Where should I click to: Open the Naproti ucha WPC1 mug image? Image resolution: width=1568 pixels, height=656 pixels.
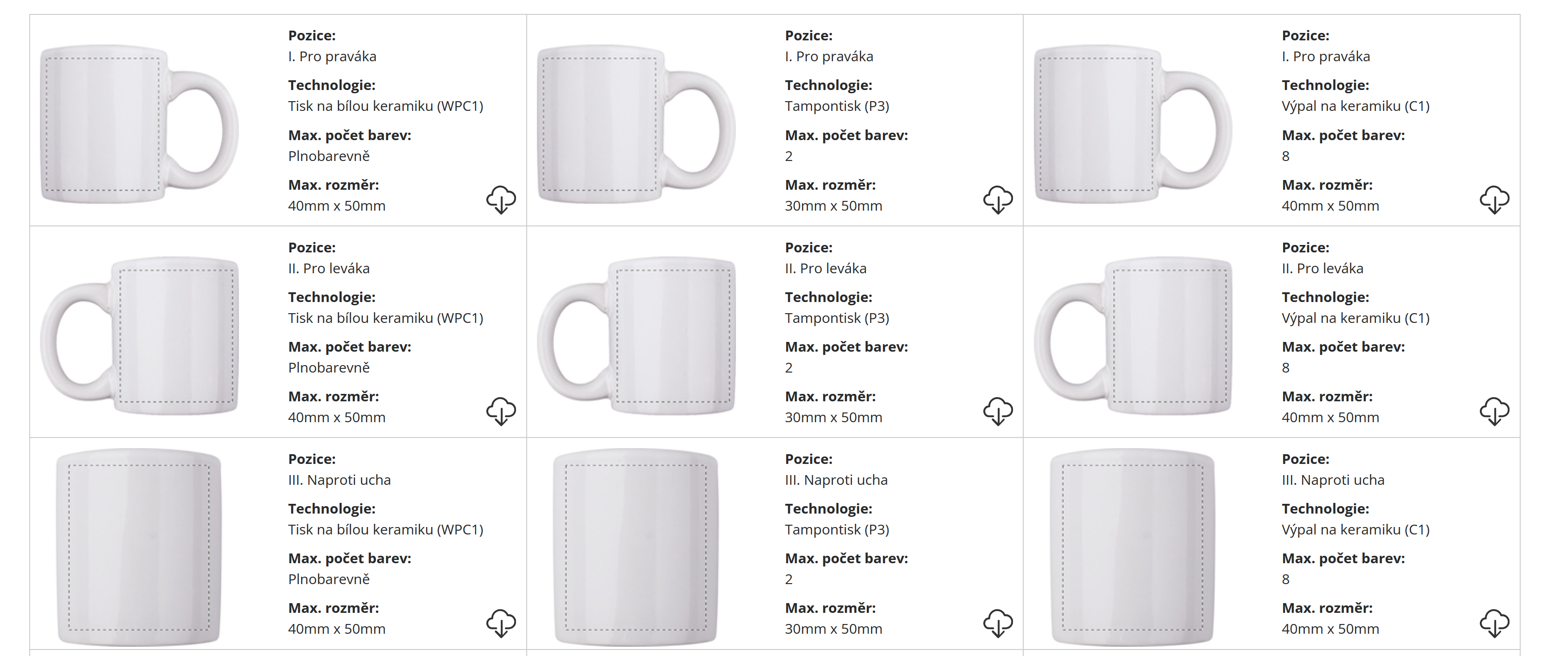(139, 547)
